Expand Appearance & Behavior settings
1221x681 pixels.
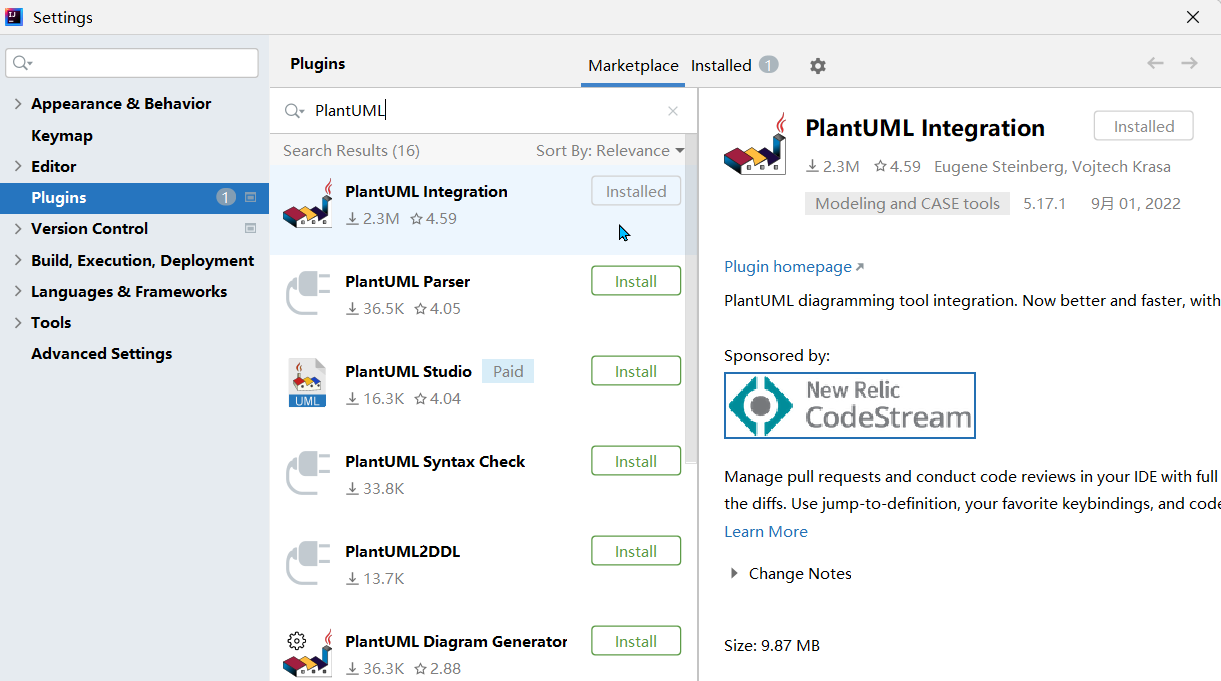[18, 104]
